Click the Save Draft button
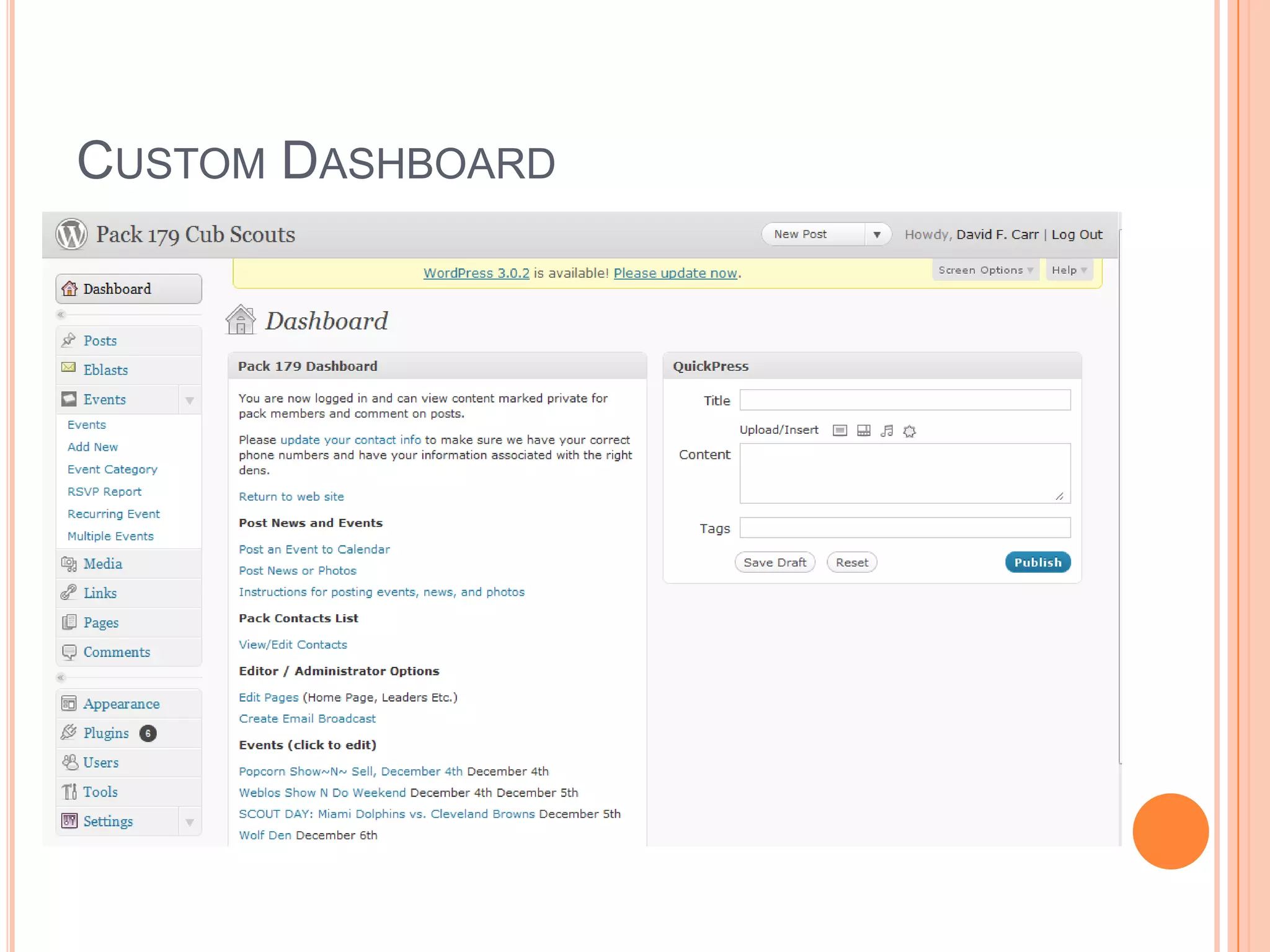Screen dimensions: 1270x952 point(775,562)
